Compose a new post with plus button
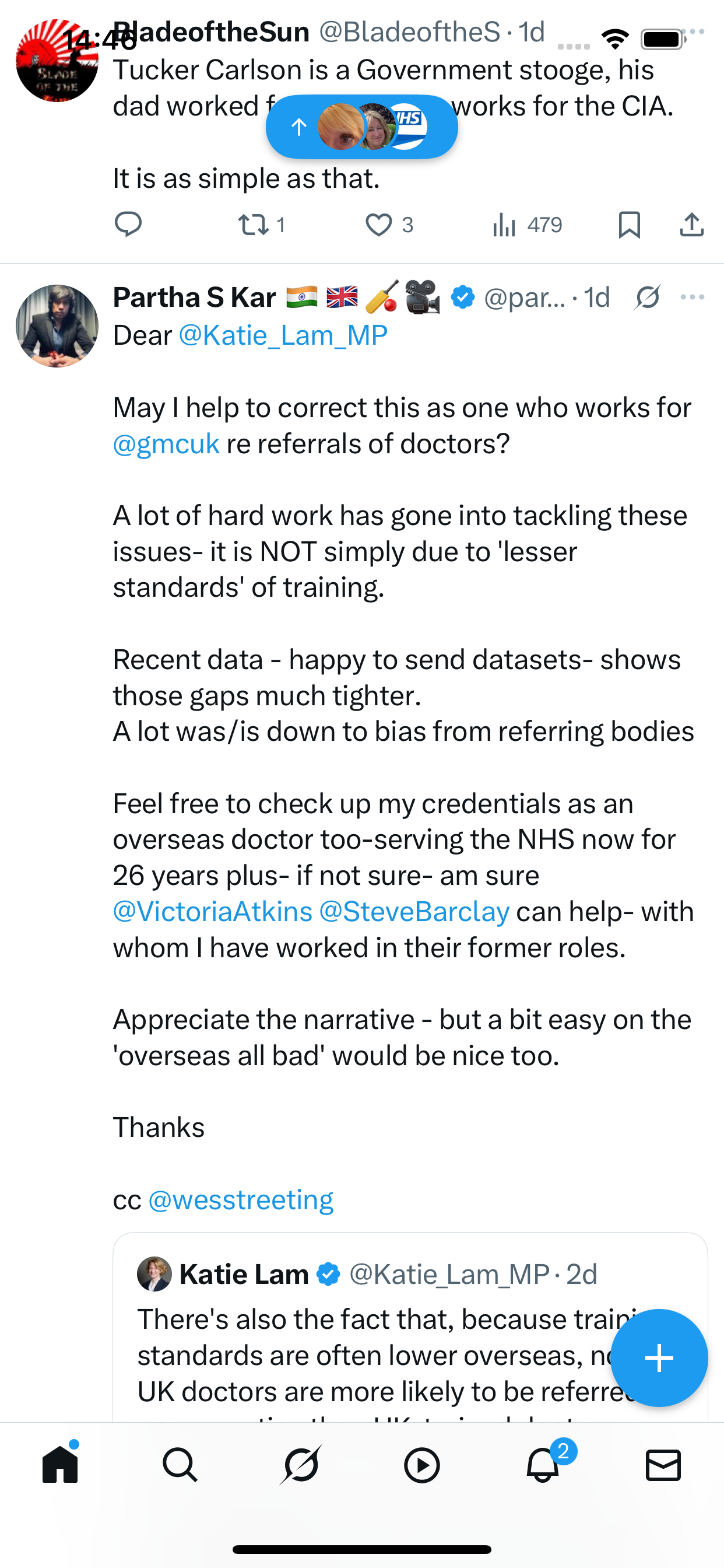This screenshot has width=724, height=1568. (659, 1357)
